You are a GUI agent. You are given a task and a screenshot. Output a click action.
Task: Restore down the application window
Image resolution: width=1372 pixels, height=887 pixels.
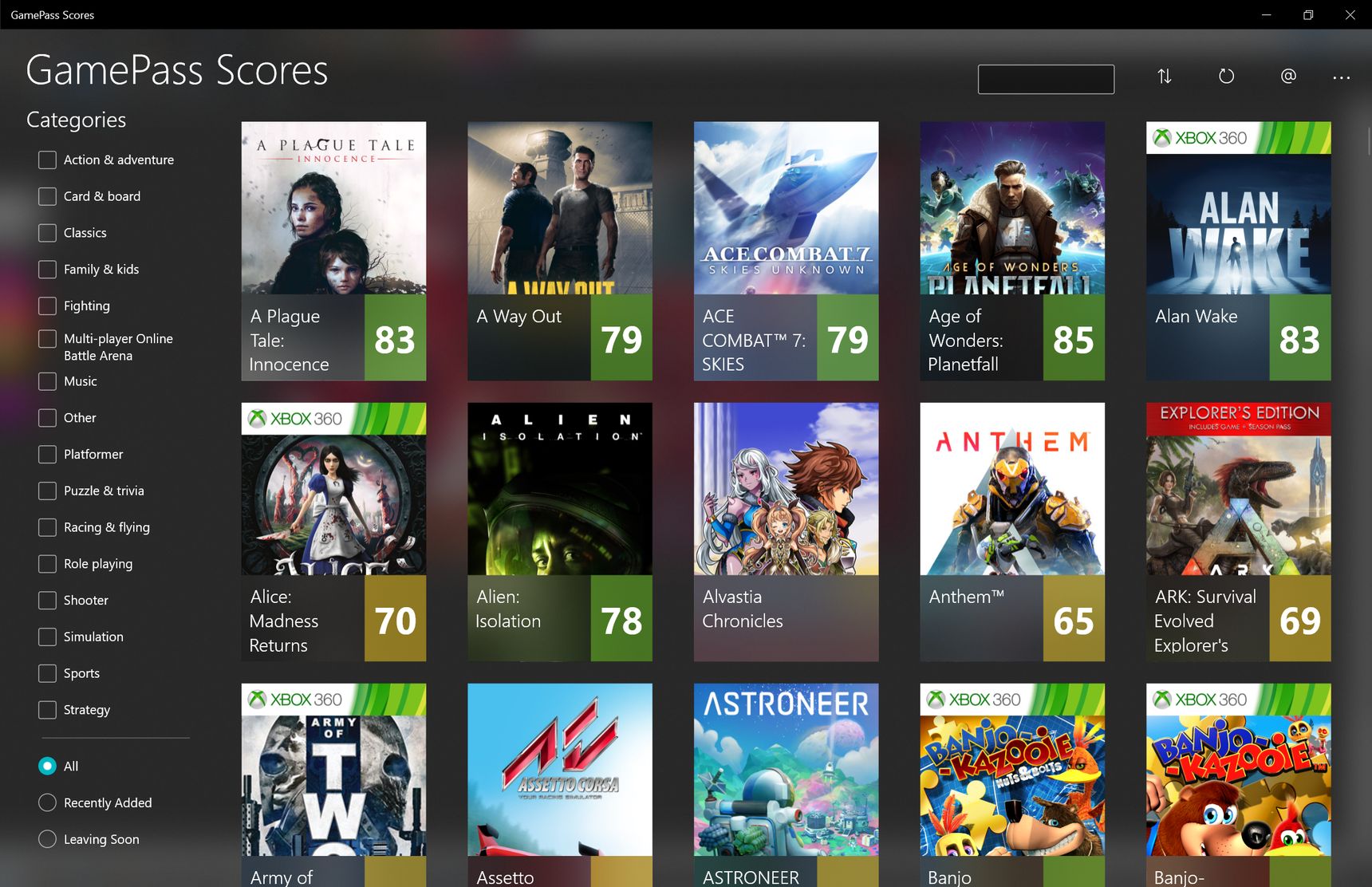click(x=1308, y=14)
